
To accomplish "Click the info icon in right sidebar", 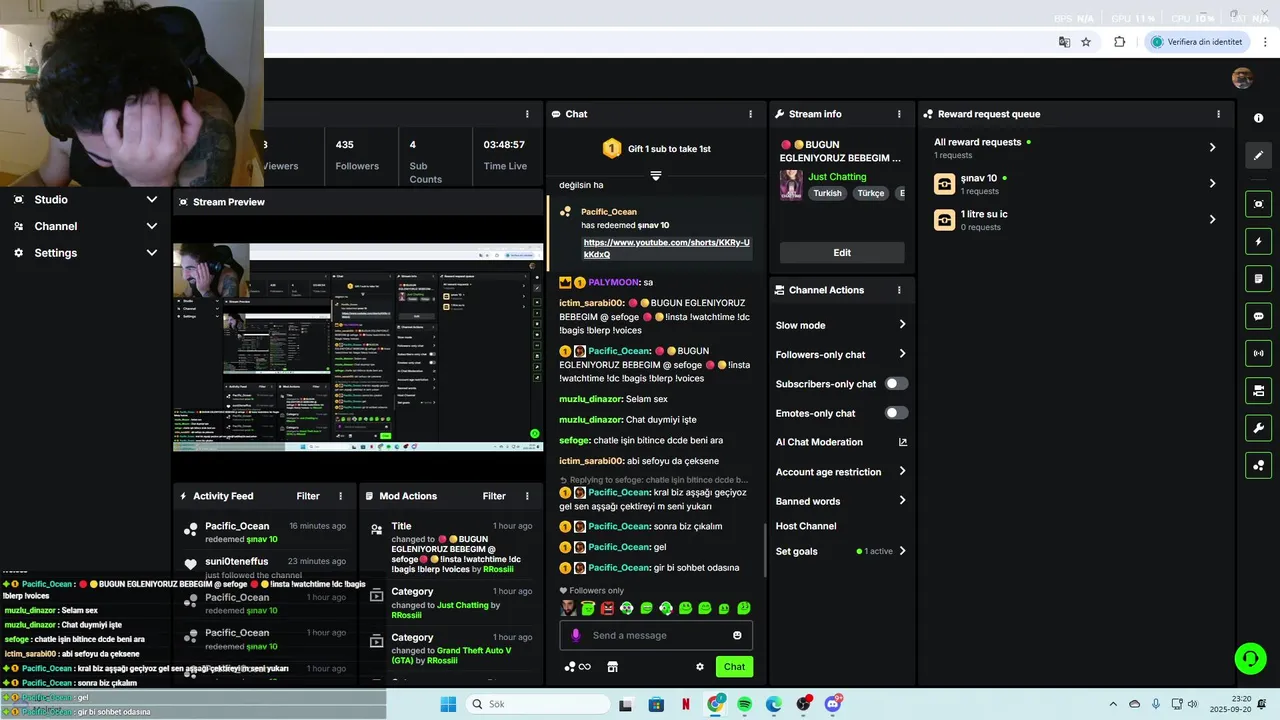I will 1258,118.
